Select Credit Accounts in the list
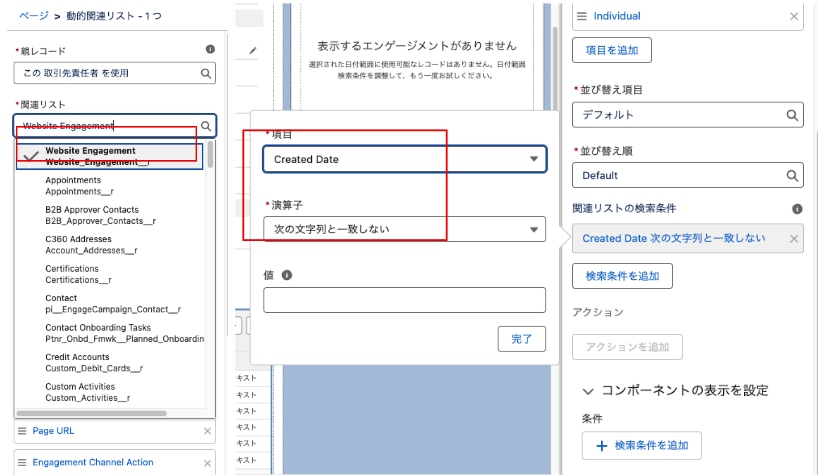Screen dimensions: 826x476 coord(77,362)
